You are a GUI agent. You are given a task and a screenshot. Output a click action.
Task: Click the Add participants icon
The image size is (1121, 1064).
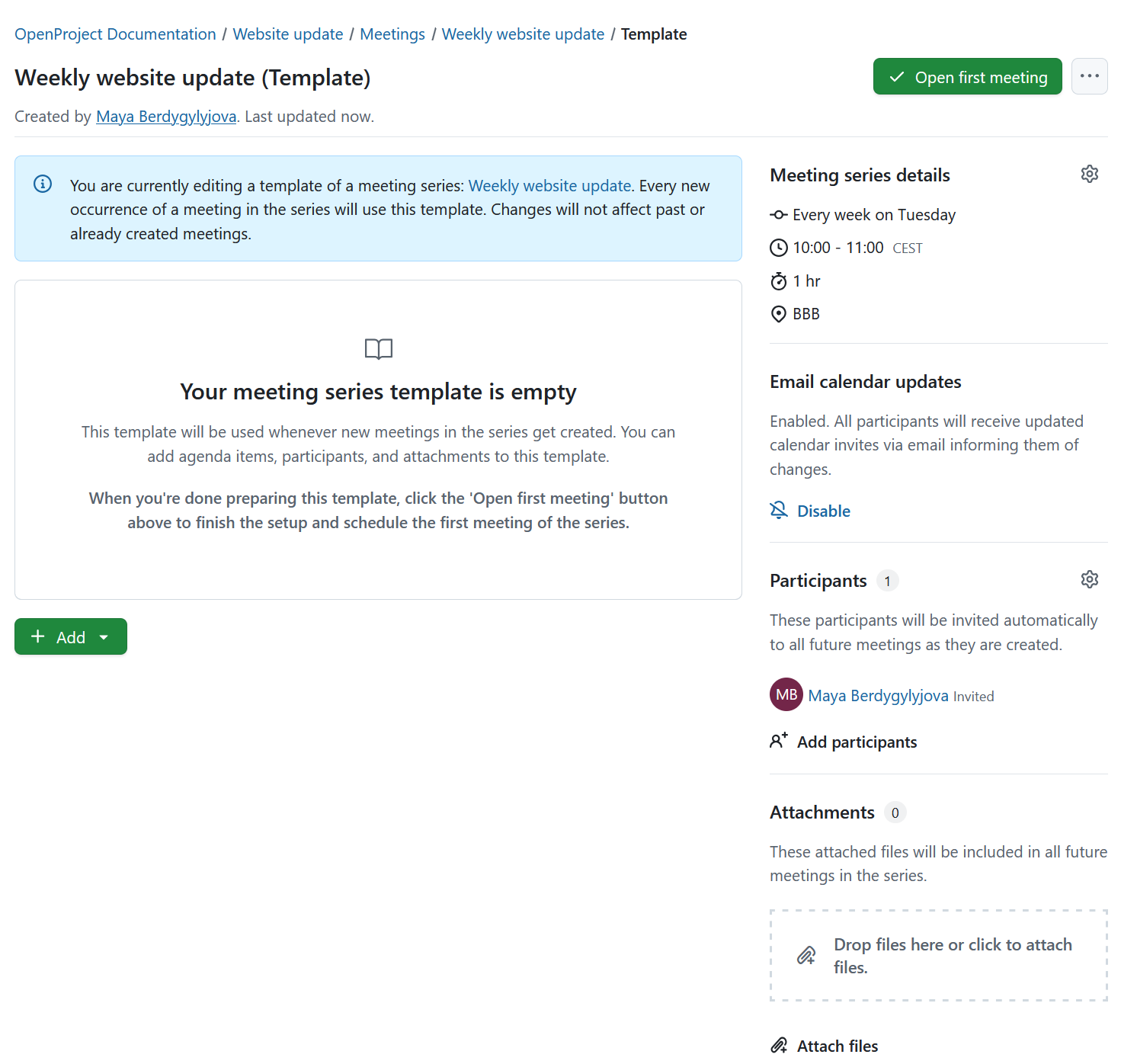(x=778, y=740)
